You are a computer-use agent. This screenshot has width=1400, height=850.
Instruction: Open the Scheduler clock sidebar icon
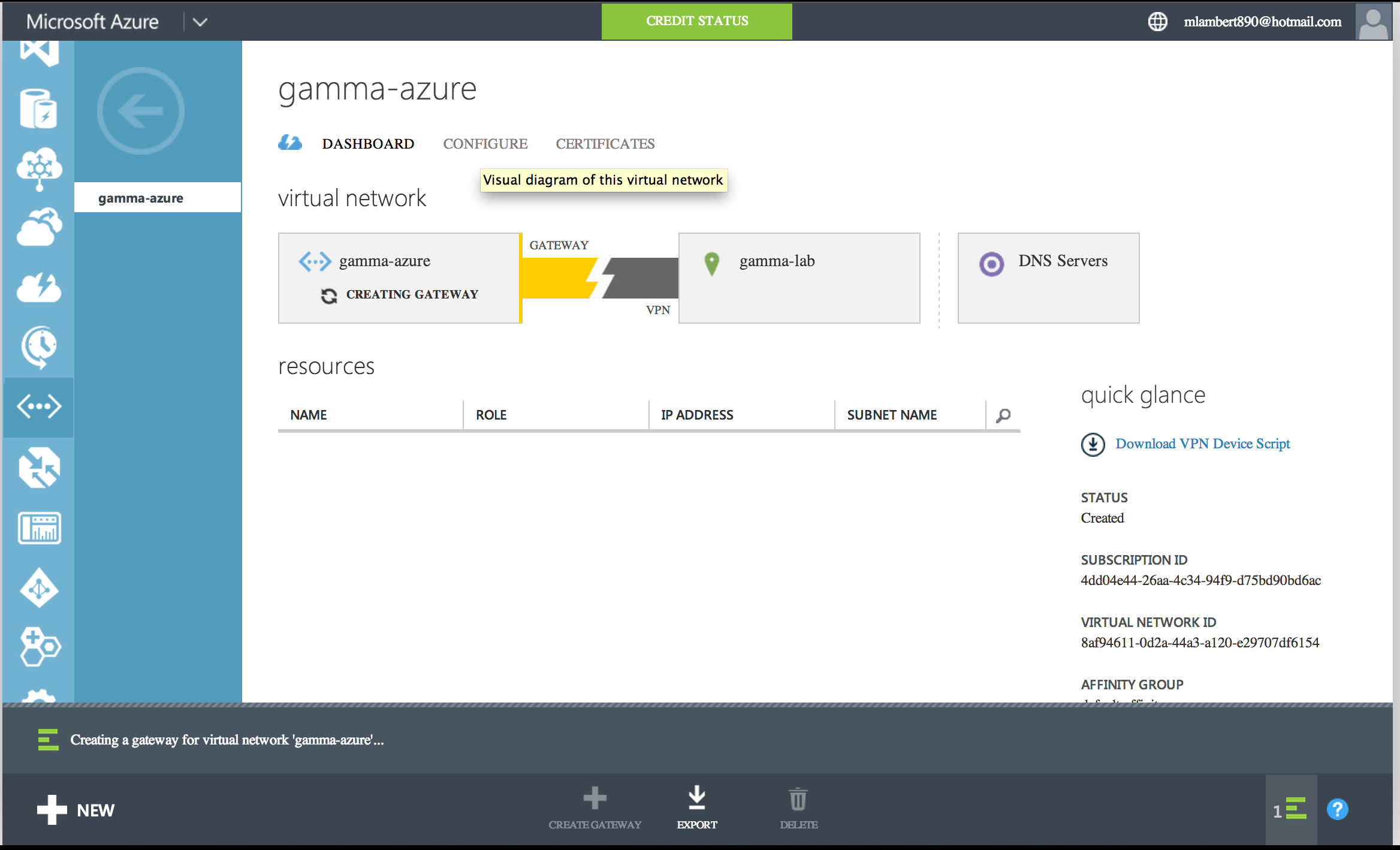(39, 346)
